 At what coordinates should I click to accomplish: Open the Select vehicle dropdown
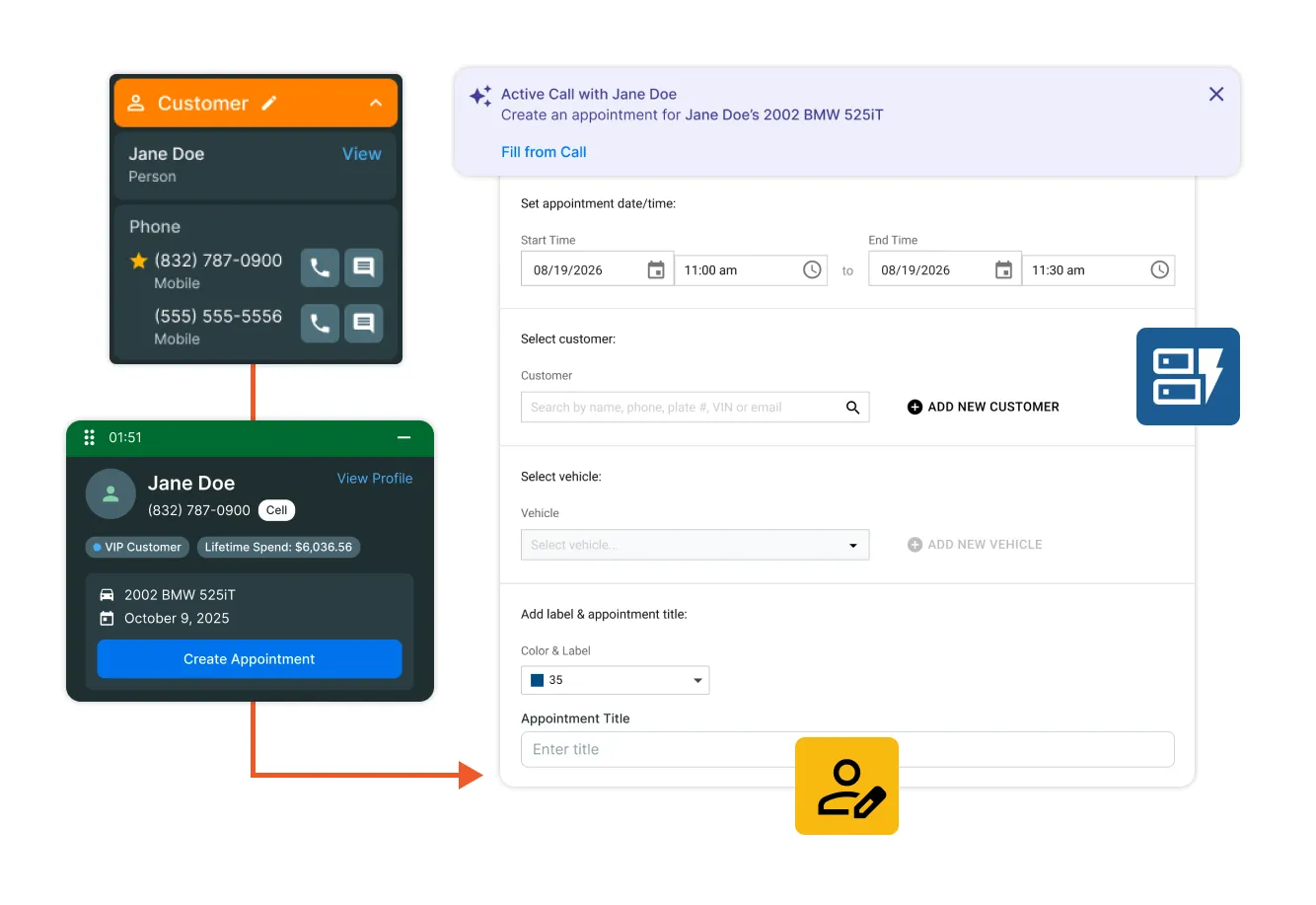click(x=695, y=545)
